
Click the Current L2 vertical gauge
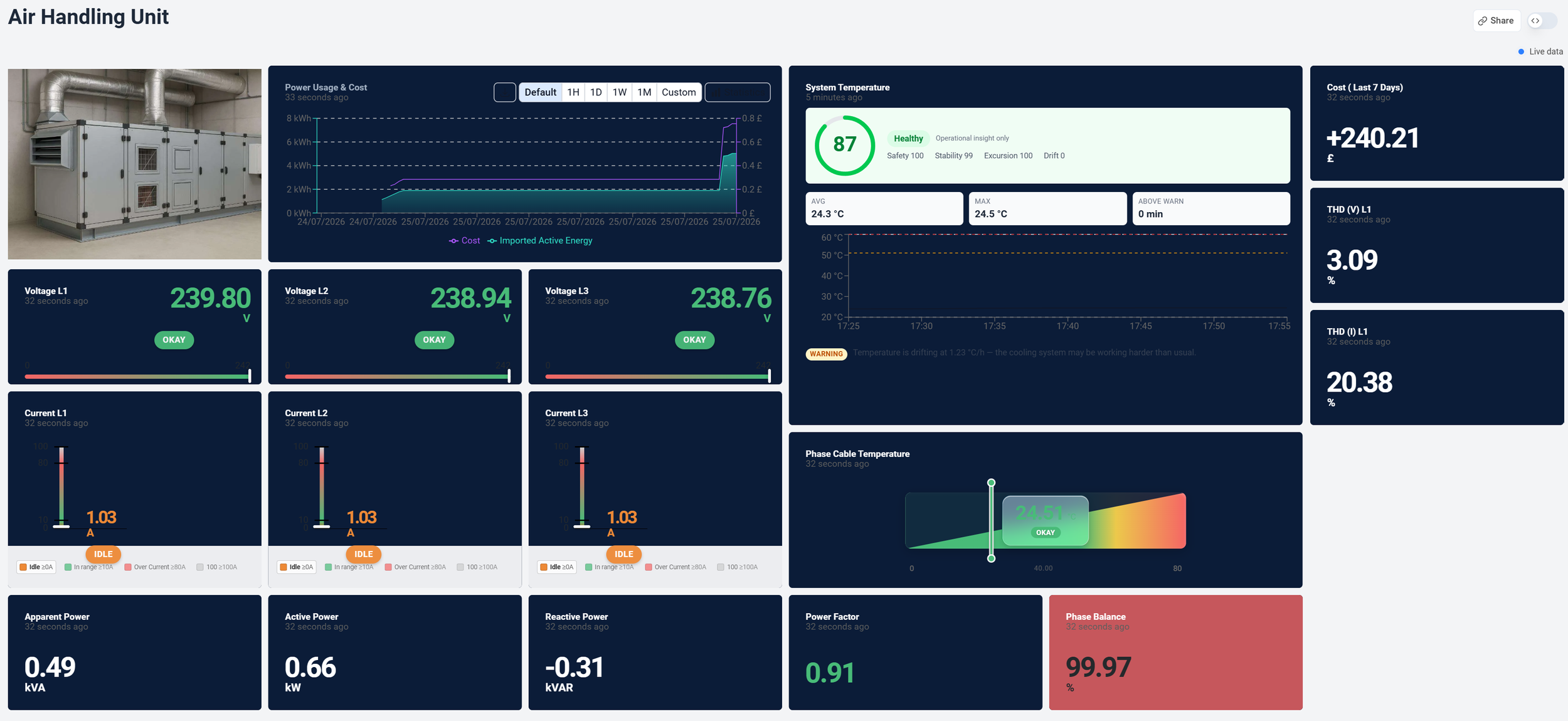(322, 486)
